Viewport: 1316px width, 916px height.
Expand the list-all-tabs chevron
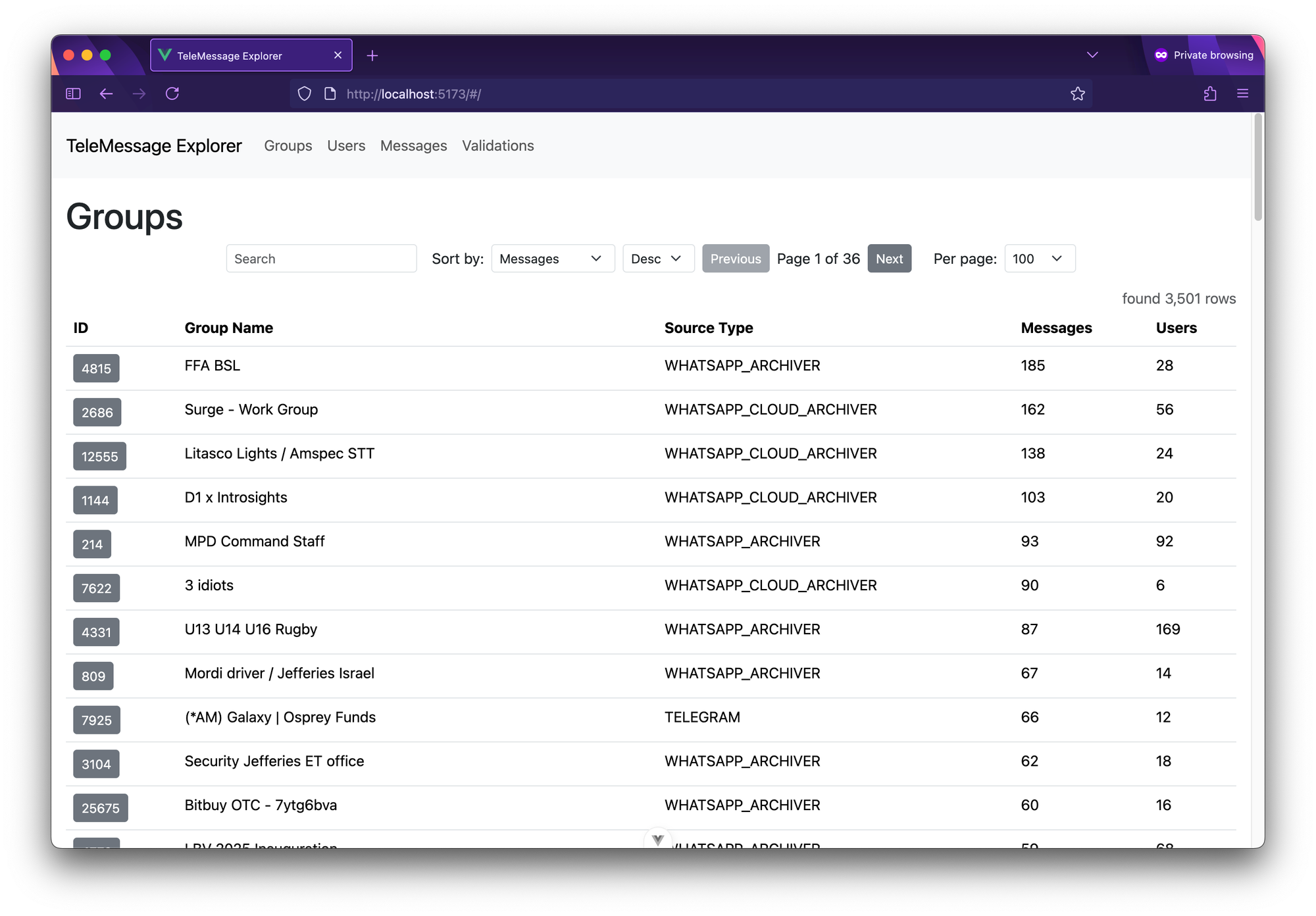point(1092,55)
